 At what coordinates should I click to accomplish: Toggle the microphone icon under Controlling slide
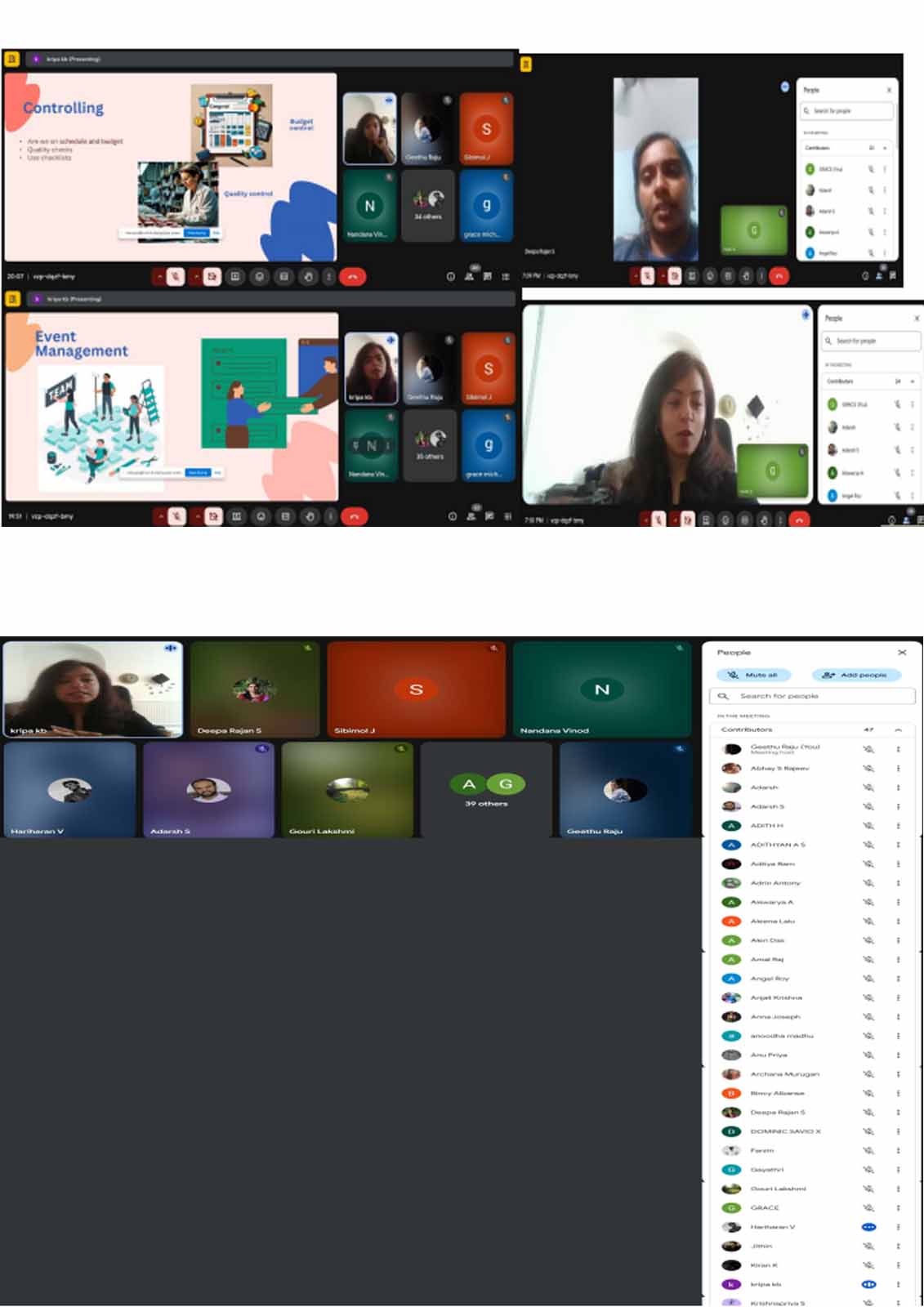pos(176,277)
